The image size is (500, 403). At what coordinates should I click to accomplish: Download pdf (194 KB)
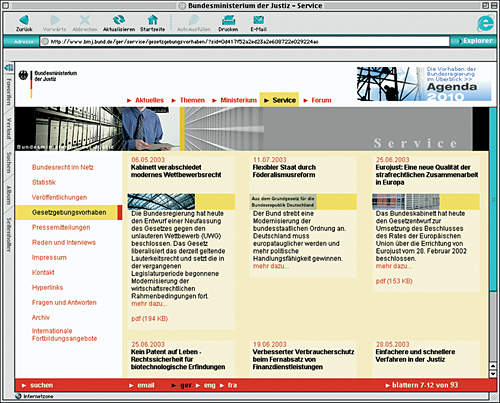149,319
